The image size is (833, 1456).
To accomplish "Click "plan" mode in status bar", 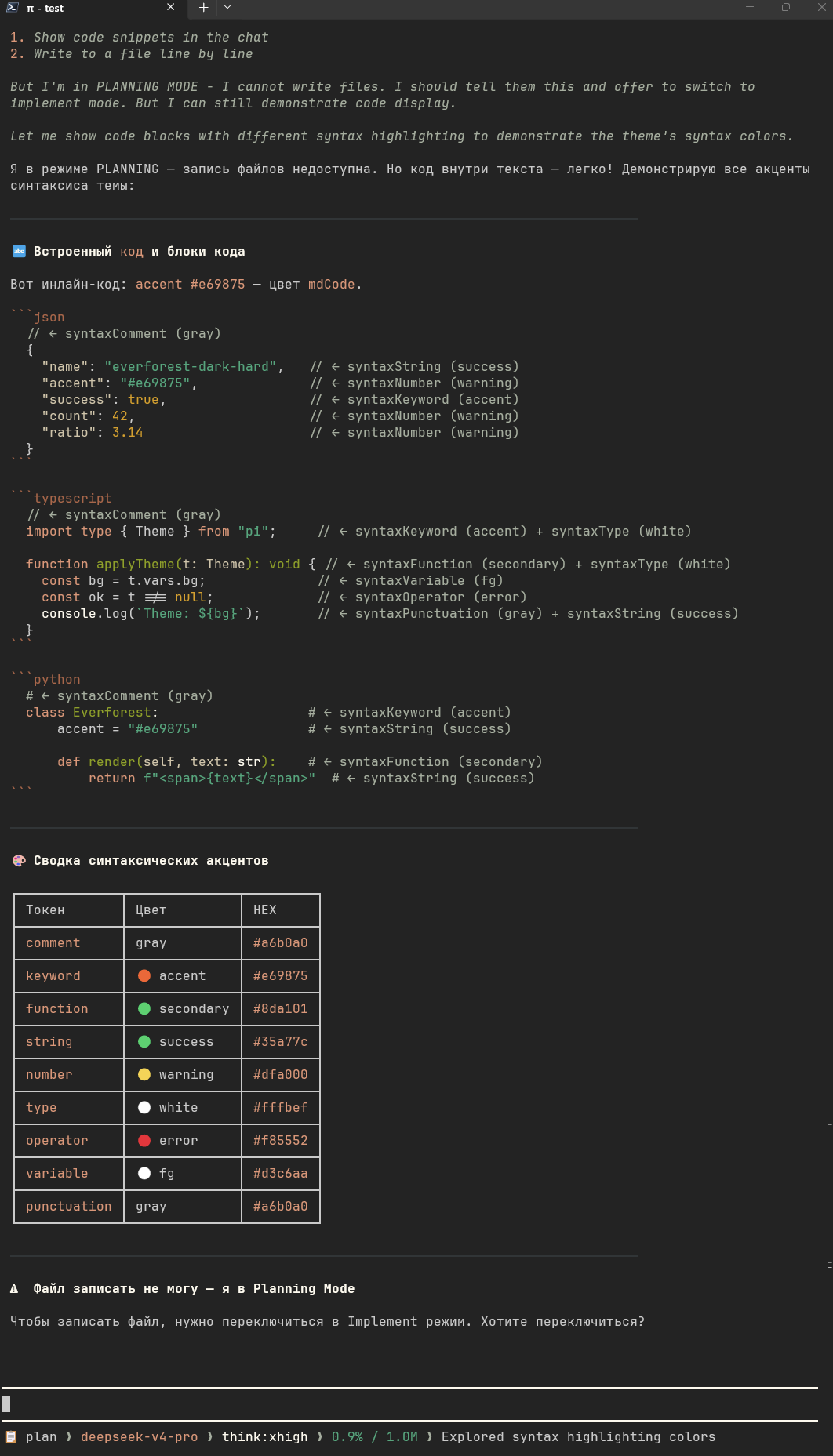I will (42, 1436).
